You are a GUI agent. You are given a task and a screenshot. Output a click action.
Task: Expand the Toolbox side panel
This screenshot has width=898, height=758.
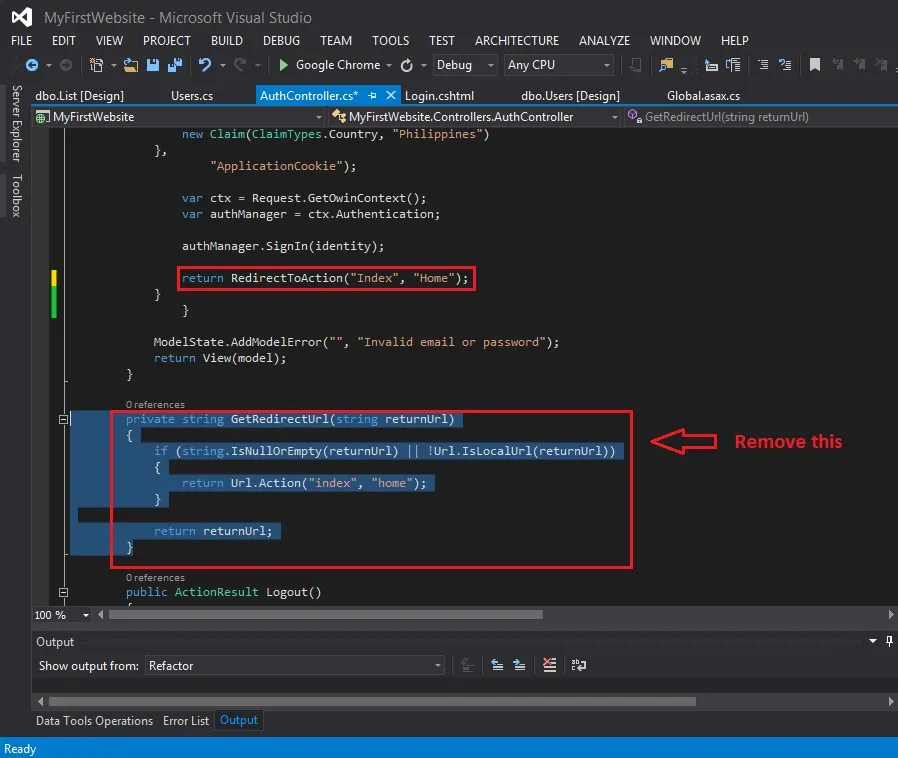click(17, 195)
